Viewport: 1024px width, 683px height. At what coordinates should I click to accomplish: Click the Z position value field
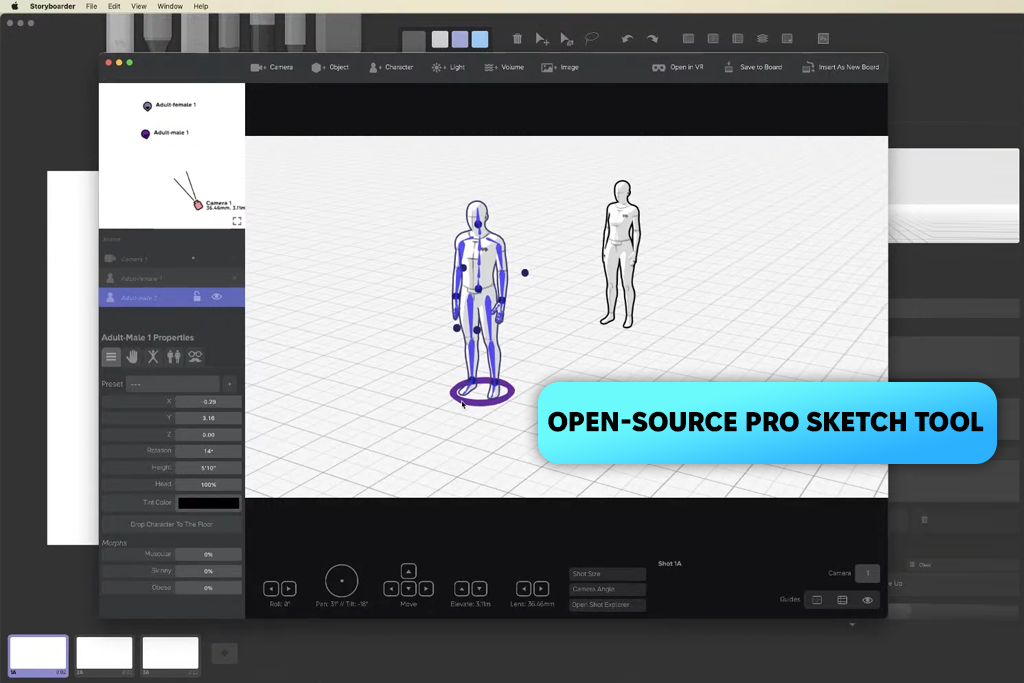(x=208, y=435)
